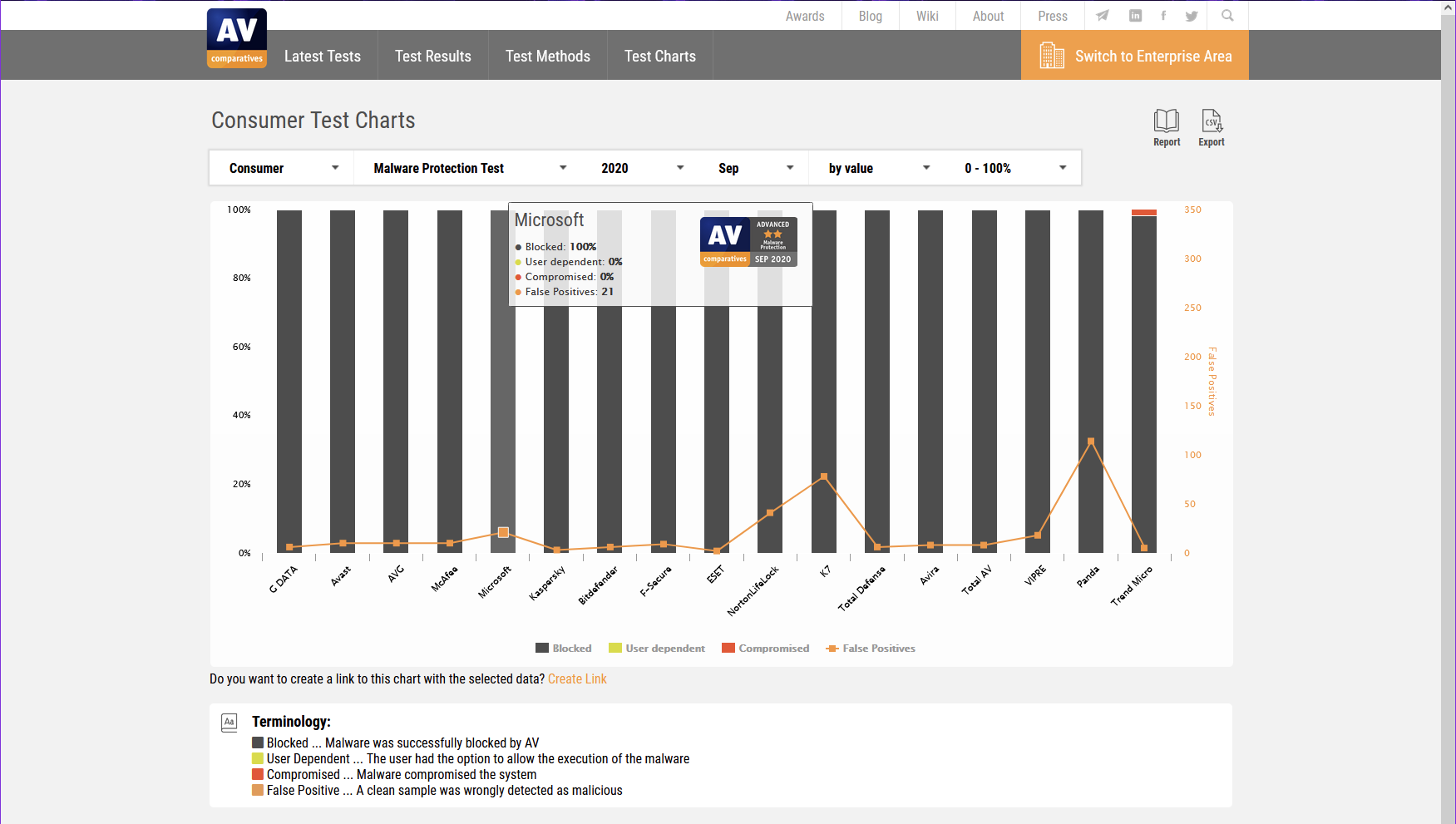Image resolution: width=1456 pixels, height=824 pixels.
Task: Open the by value sorting dropdown
Action: click(879, 168)
